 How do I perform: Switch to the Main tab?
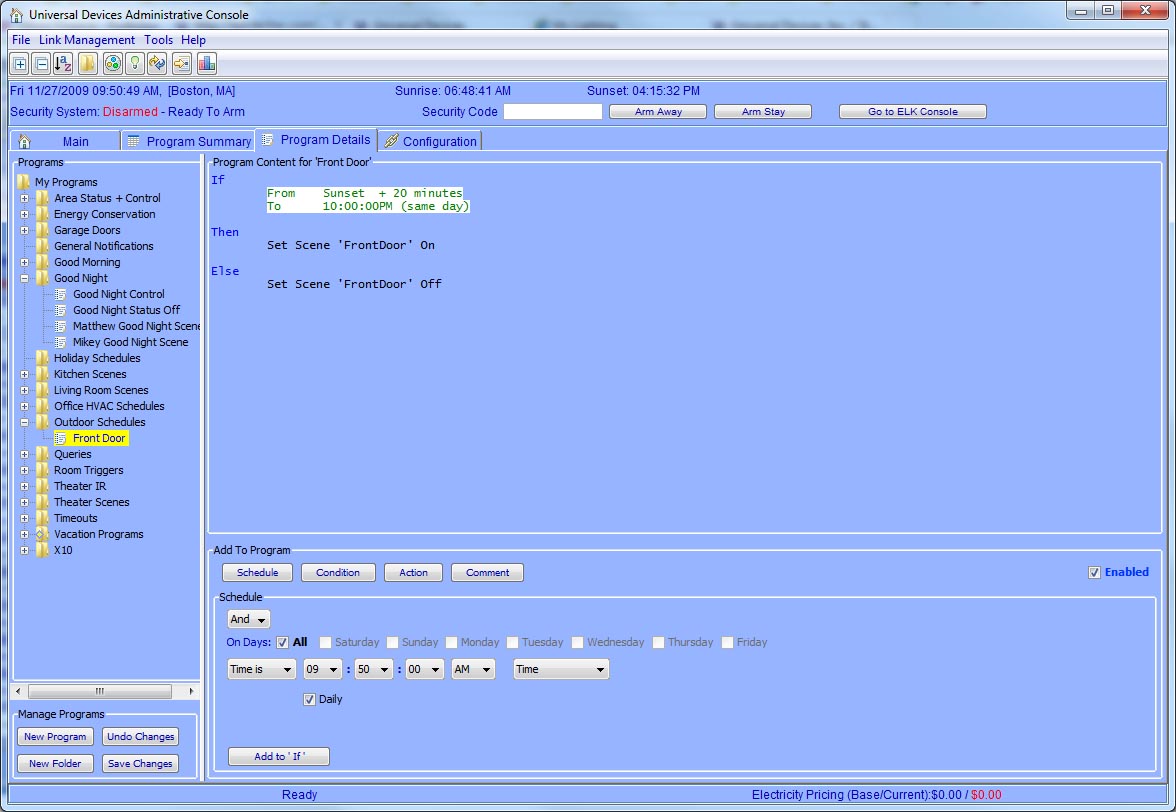pos(64,141)
